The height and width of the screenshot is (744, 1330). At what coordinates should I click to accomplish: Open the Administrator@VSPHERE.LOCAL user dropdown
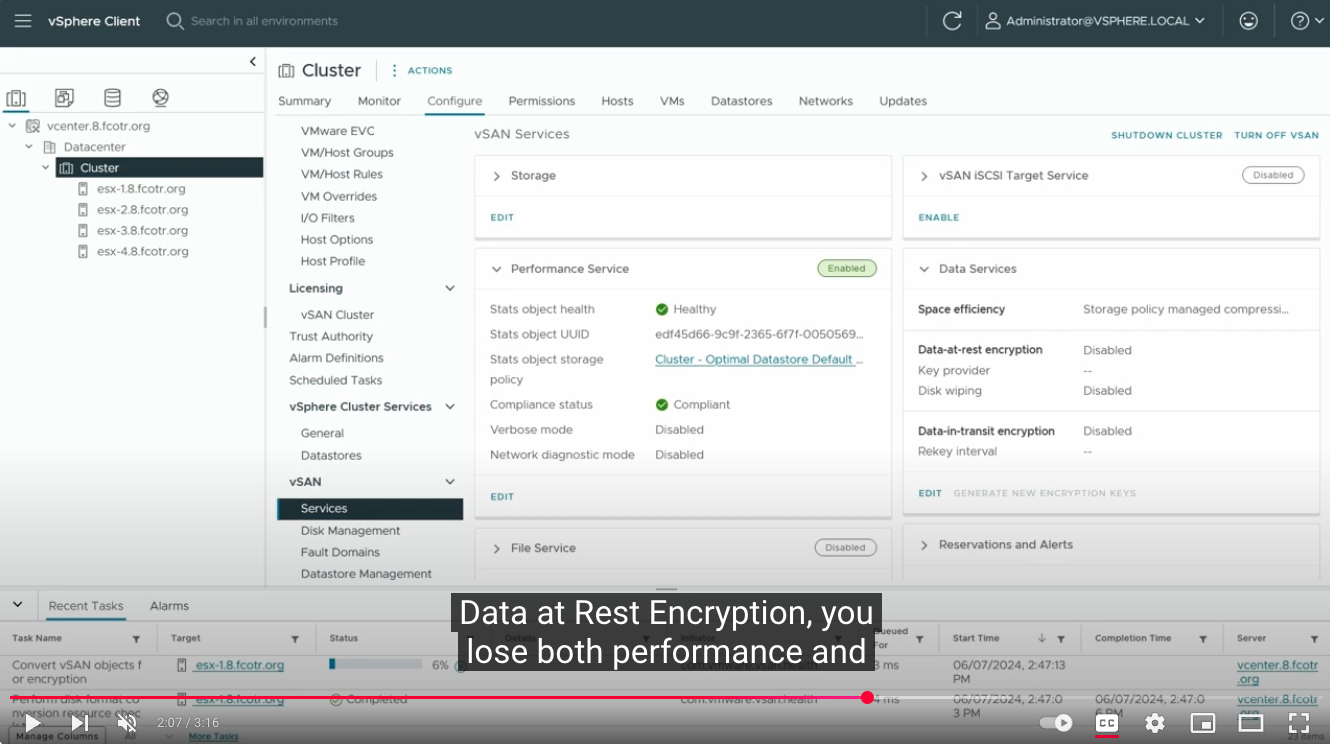click(1095, 21)
